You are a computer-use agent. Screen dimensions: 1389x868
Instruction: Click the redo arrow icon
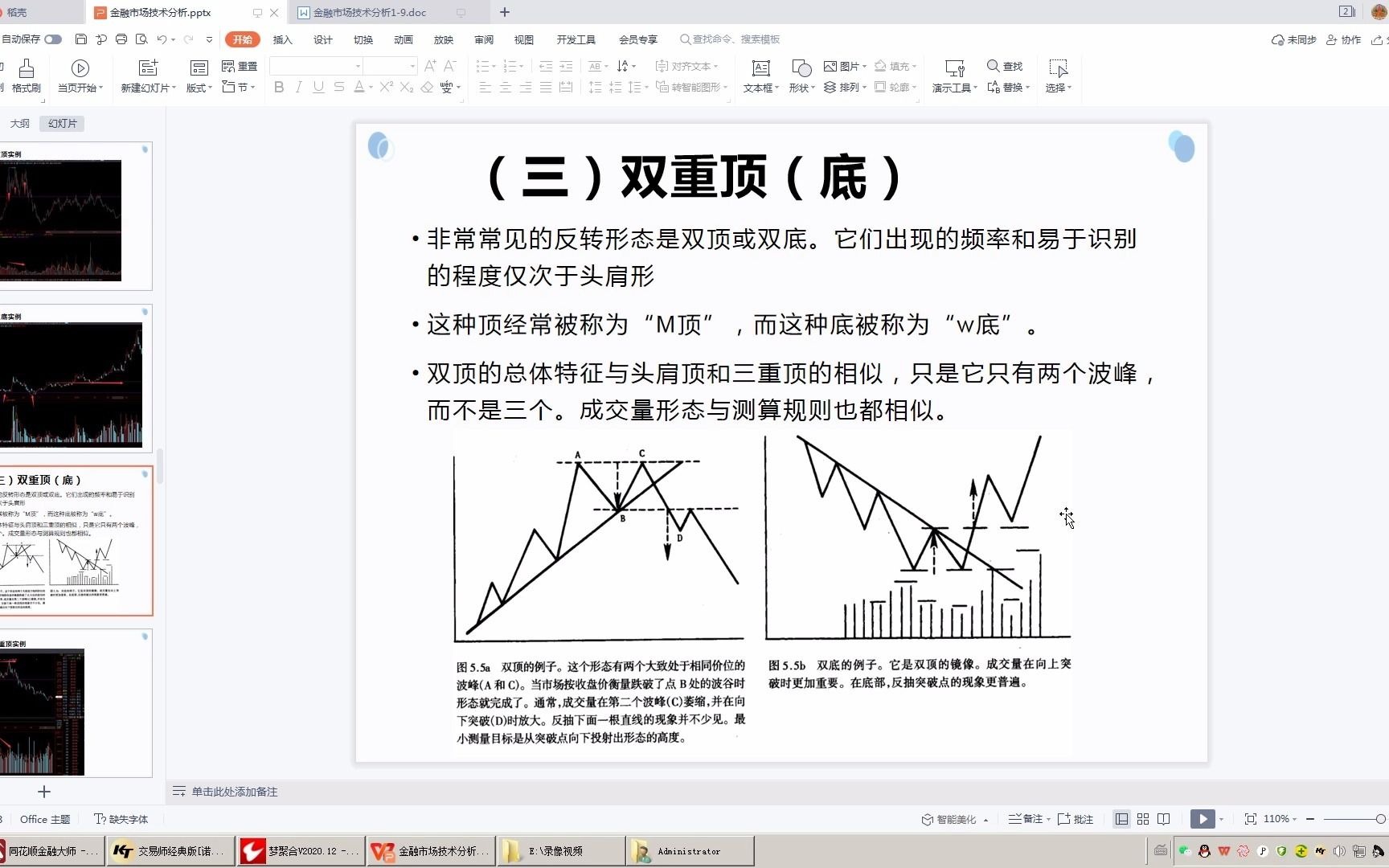[x=188, y=39]
